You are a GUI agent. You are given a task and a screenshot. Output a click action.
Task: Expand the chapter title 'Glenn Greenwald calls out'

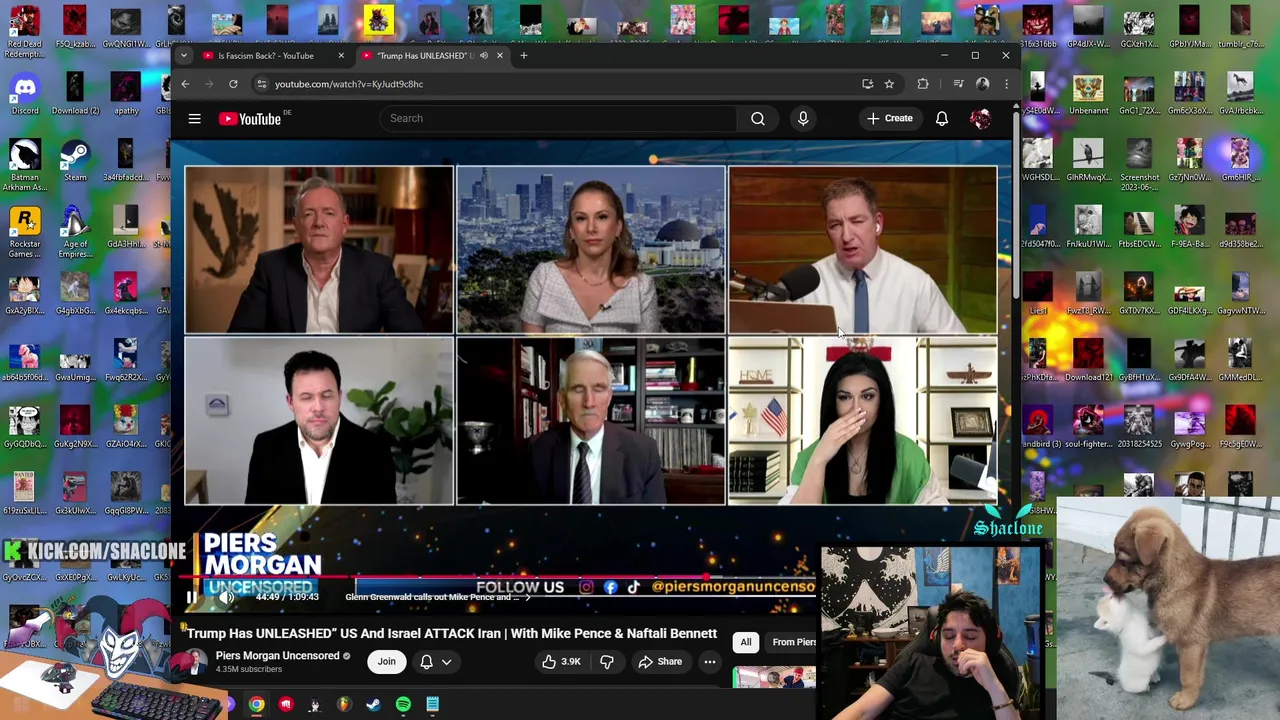pyautogui.click(x=436, y=597)
